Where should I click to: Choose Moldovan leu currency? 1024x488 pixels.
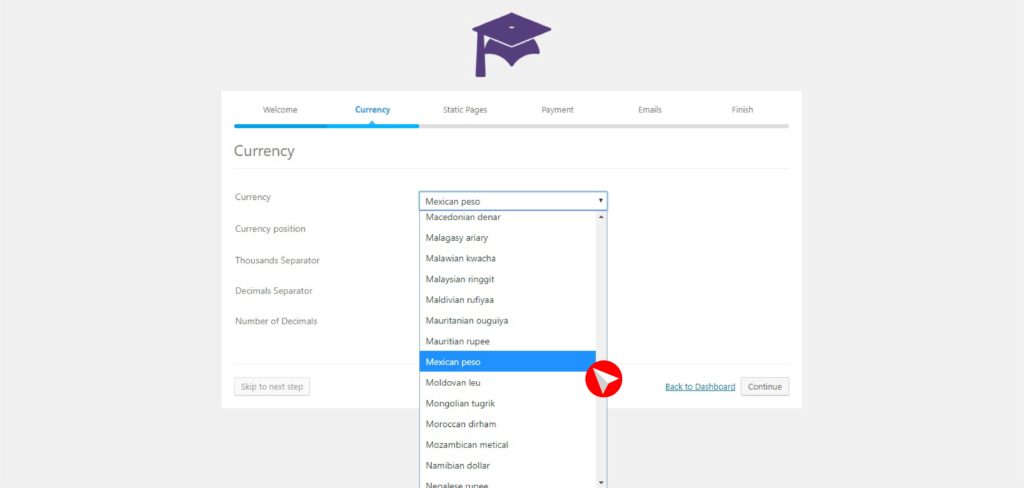(454, 383)
